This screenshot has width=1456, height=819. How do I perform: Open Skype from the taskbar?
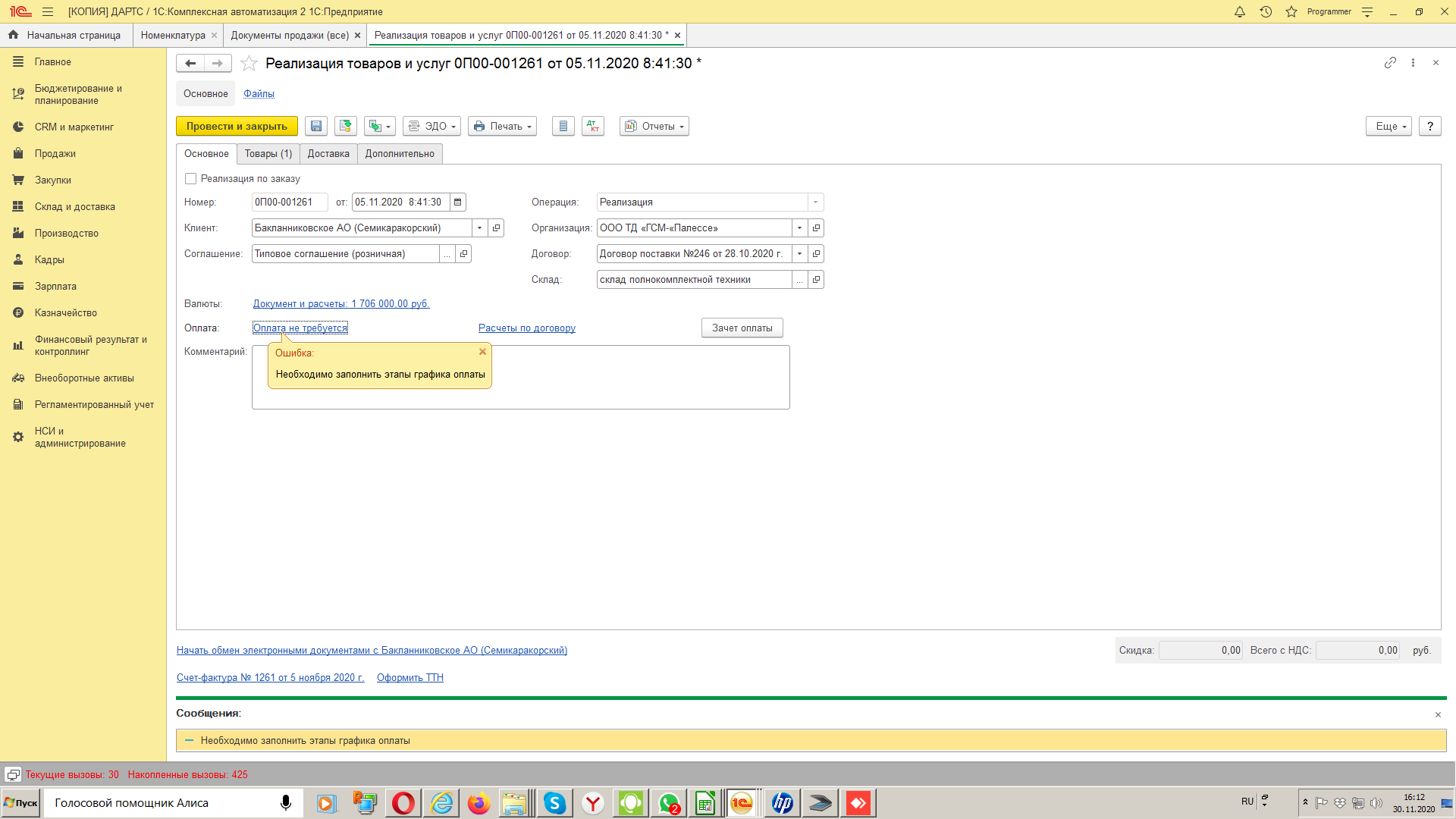point(555,803)
